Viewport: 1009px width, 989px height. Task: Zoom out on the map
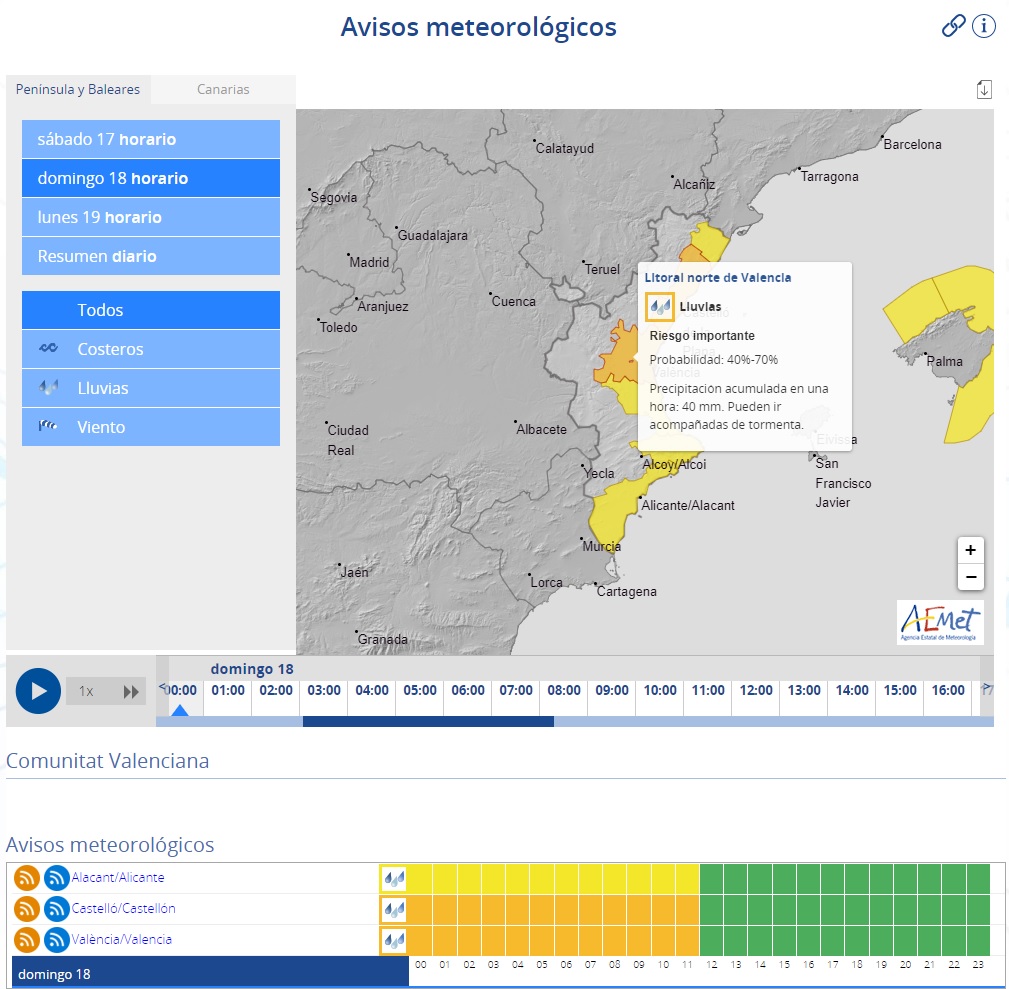click(x=970, y=577)
